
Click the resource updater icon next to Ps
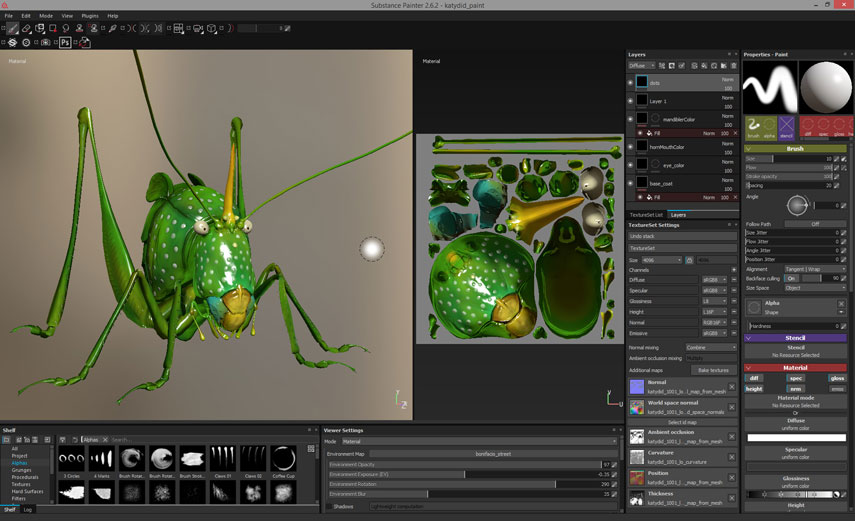[85, 43]
